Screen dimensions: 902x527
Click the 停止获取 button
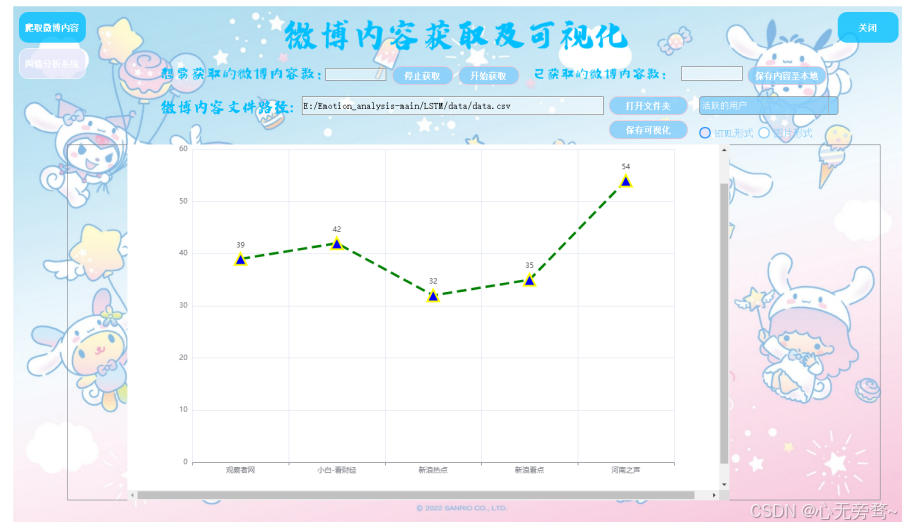[x=422, y=75]
